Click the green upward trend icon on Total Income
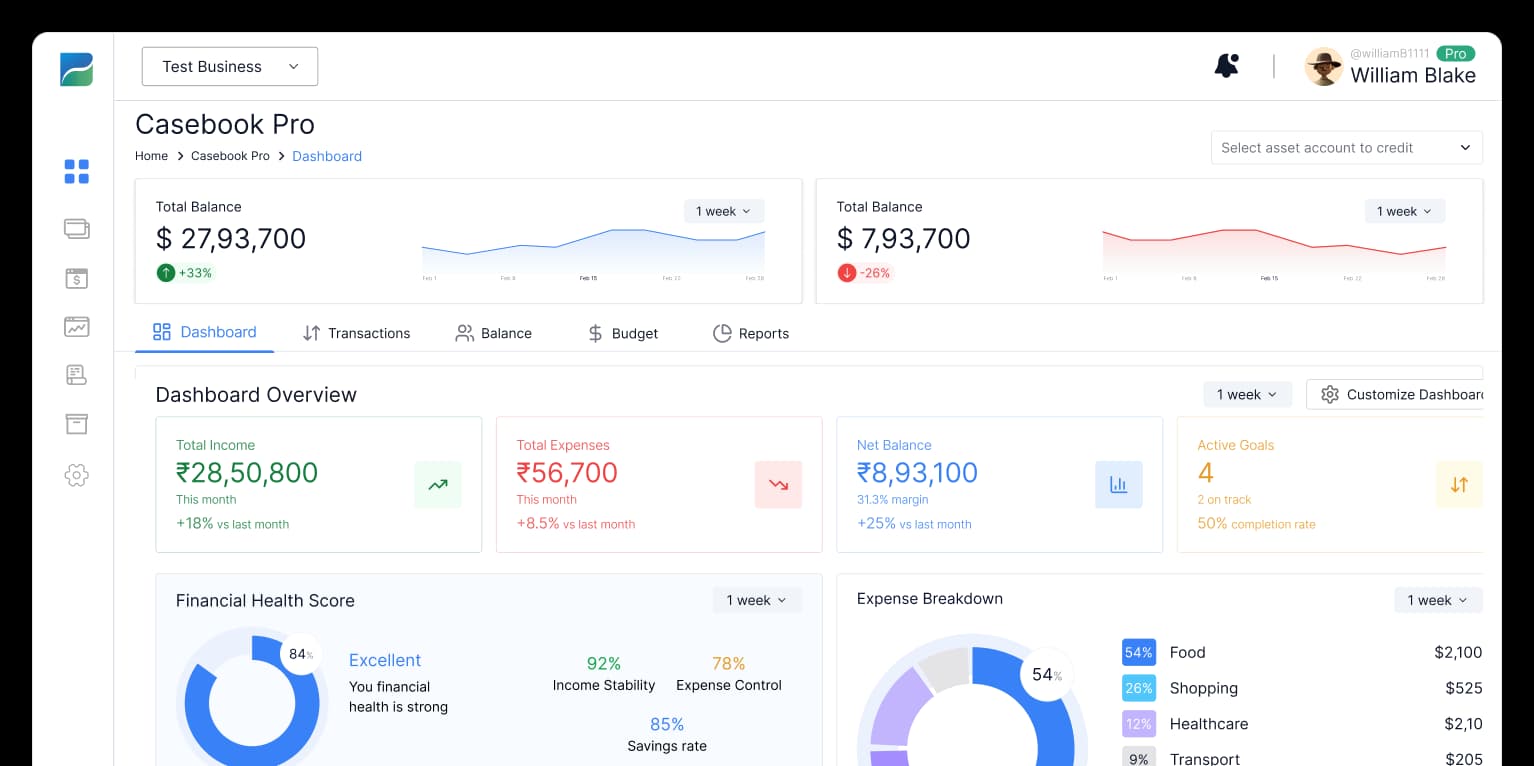The width and height of the screenshot is (1534, 766). coord(438,484)
